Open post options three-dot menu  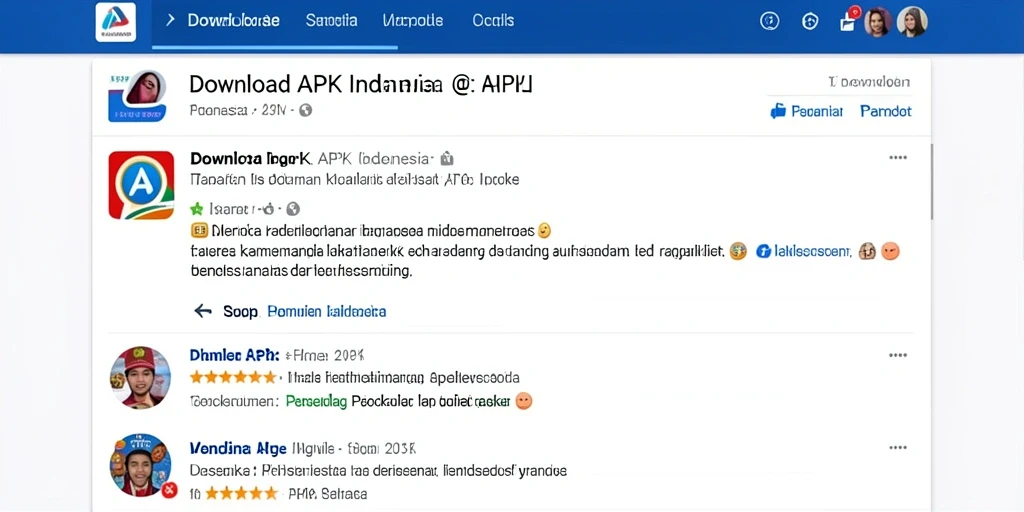coord(898,157)
